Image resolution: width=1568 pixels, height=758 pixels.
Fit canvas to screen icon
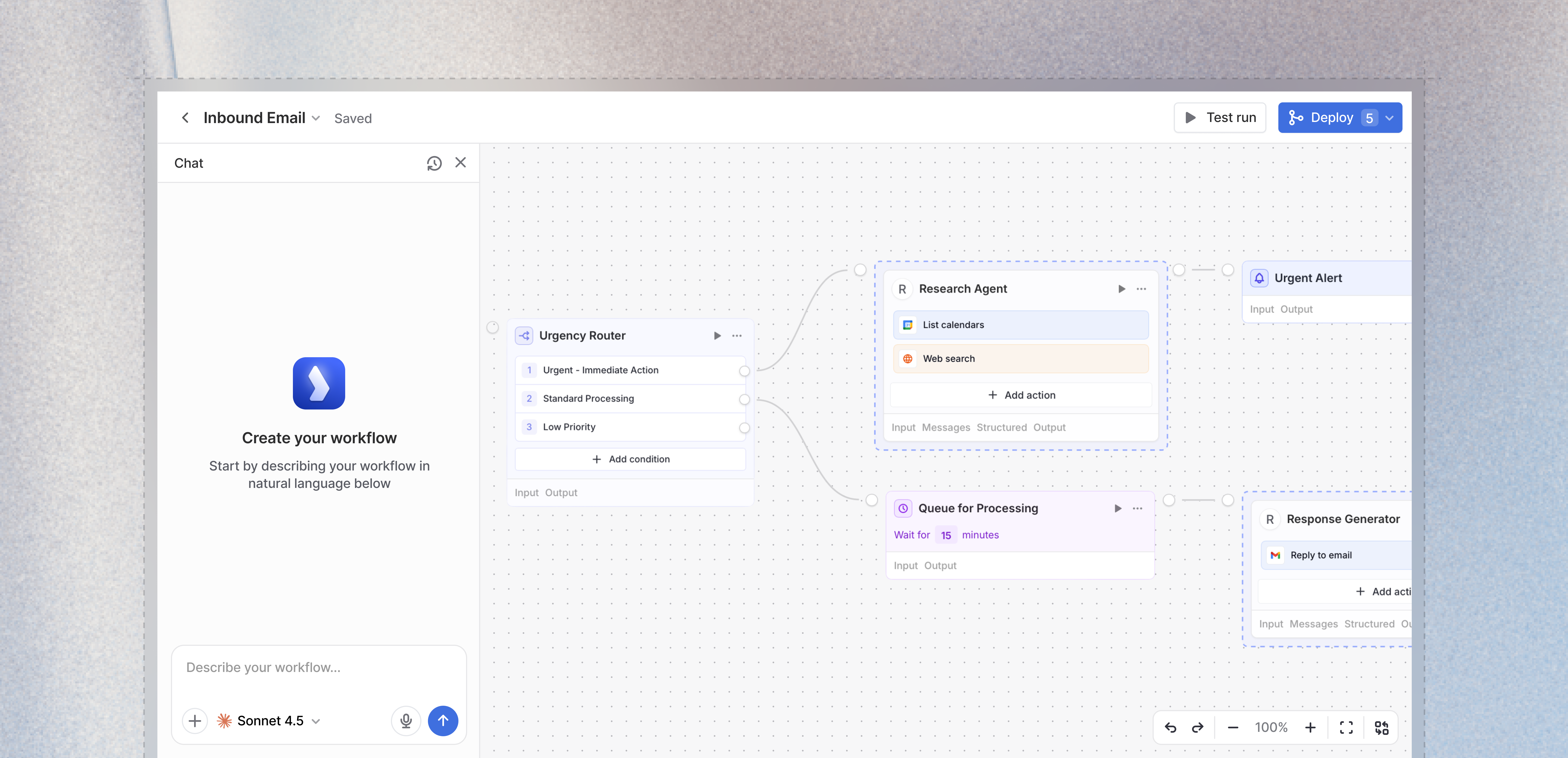click(x=1346, y=728)
